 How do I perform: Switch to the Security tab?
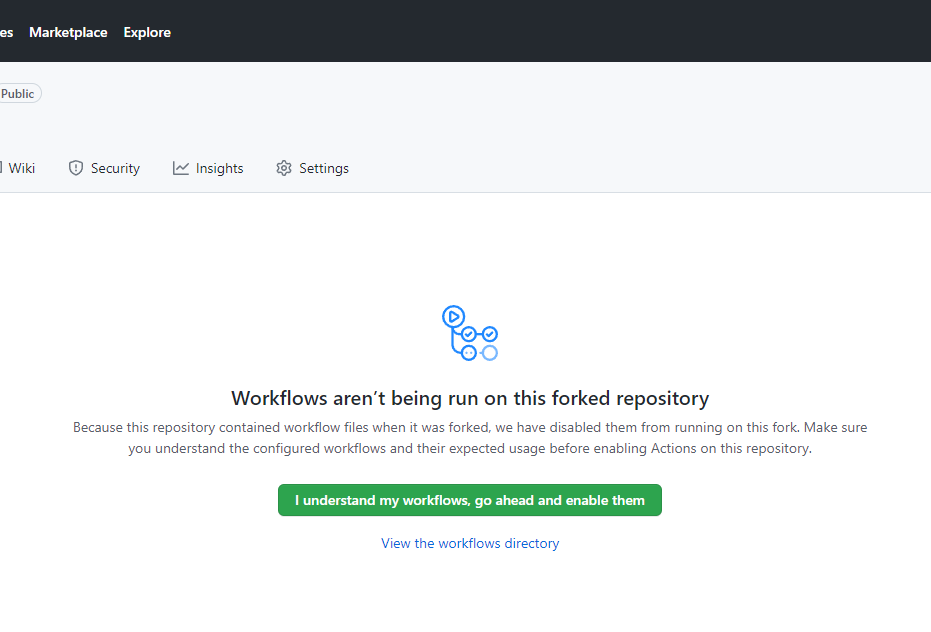tap(103, 167)
